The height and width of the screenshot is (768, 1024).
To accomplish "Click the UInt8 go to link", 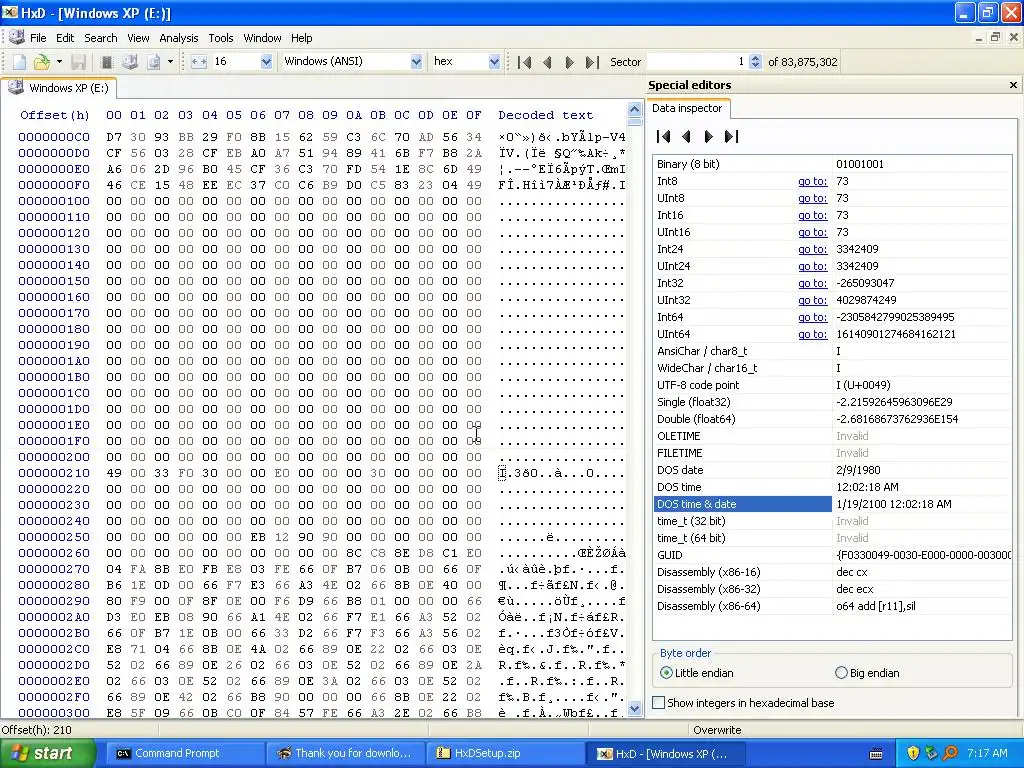I will coord(812,199).
